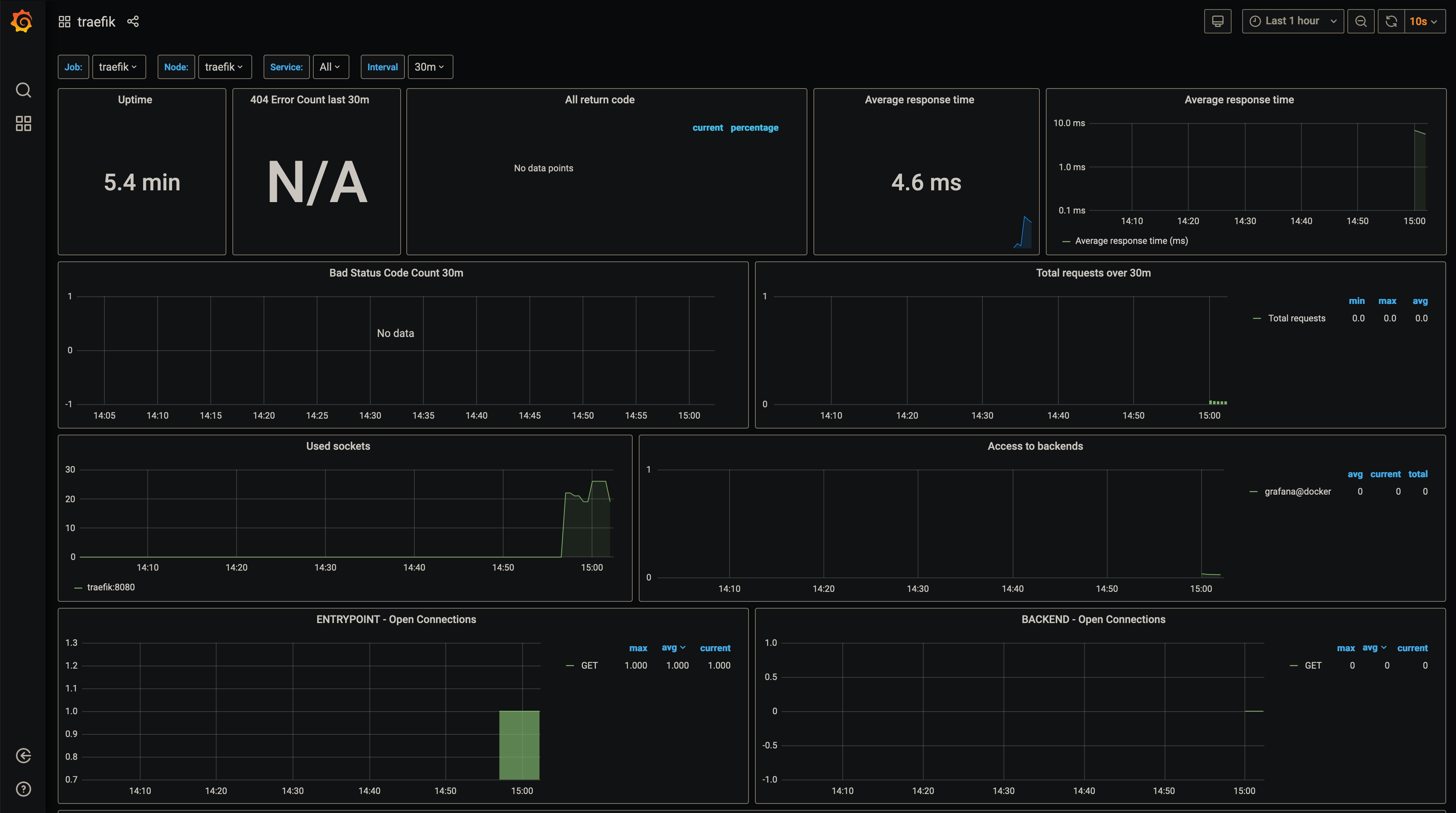
Task: Click the 5.4 min uptime value
Action: 142,183
